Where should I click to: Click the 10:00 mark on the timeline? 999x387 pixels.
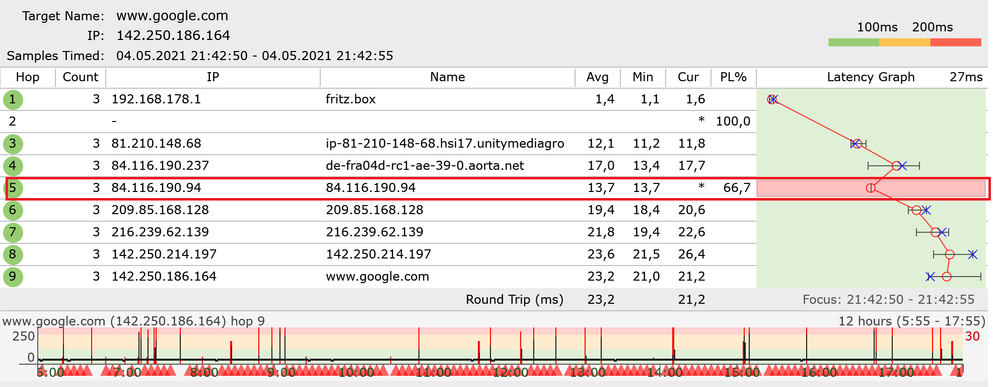pos(356,372)
